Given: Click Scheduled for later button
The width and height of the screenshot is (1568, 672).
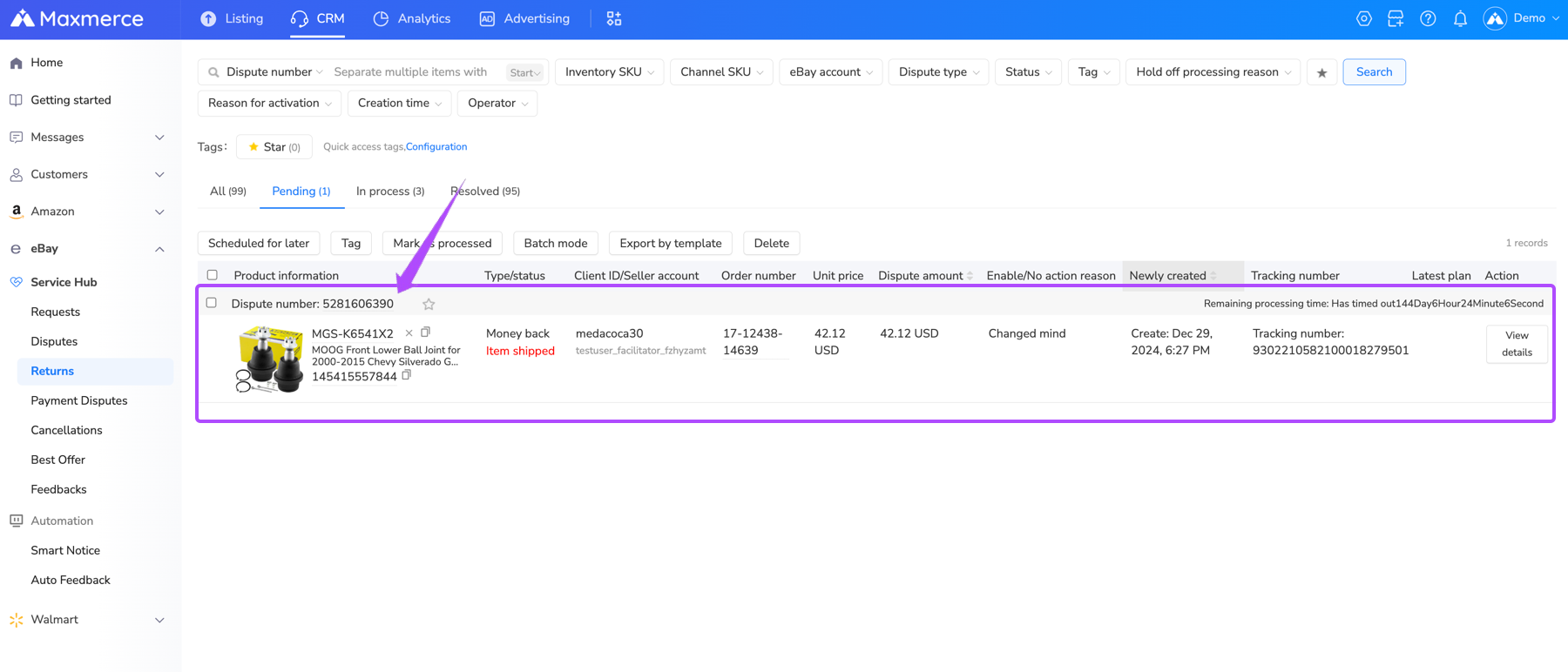Looking at the screenshot, I should (259, 243).
